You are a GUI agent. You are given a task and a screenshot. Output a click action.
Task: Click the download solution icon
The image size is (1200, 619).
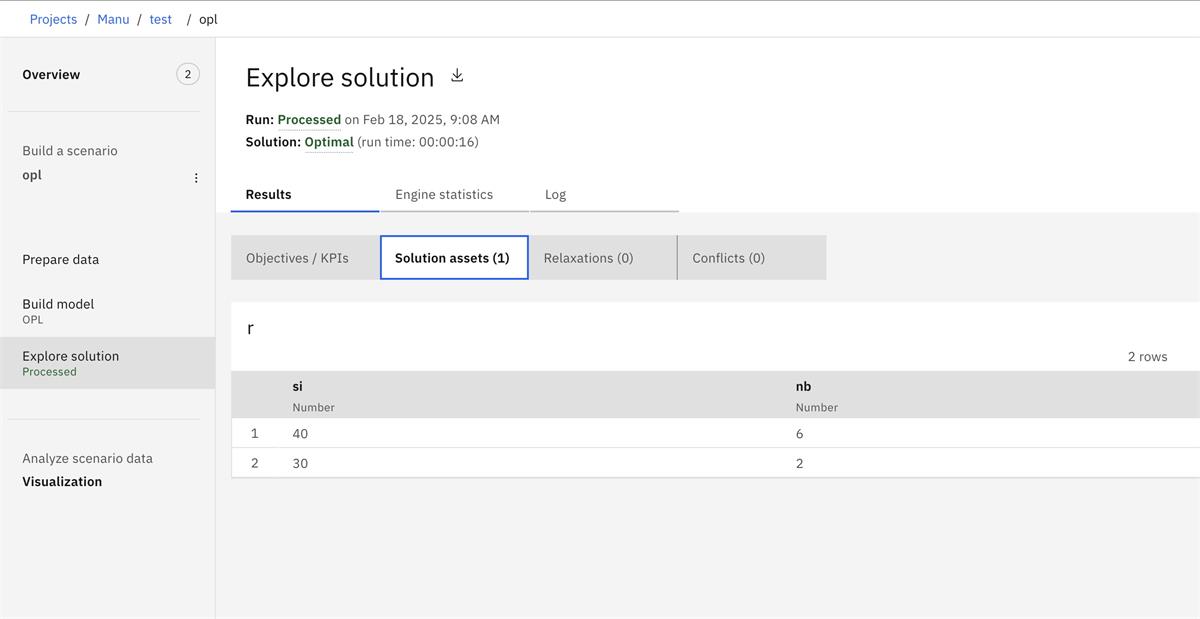click(457, 76)
